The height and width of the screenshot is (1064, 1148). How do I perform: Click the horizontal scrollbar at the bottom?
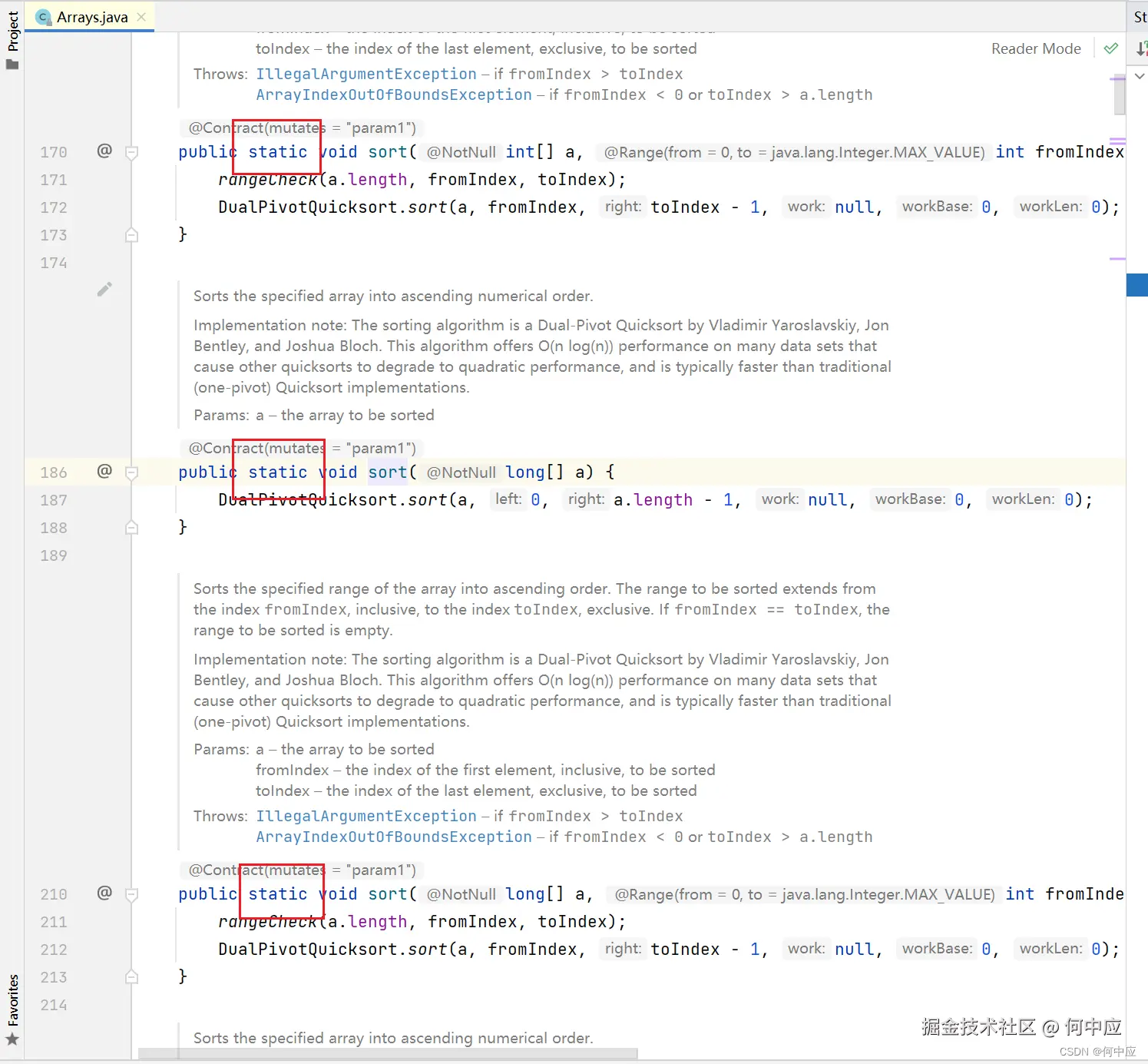(x=388, y=1053)
